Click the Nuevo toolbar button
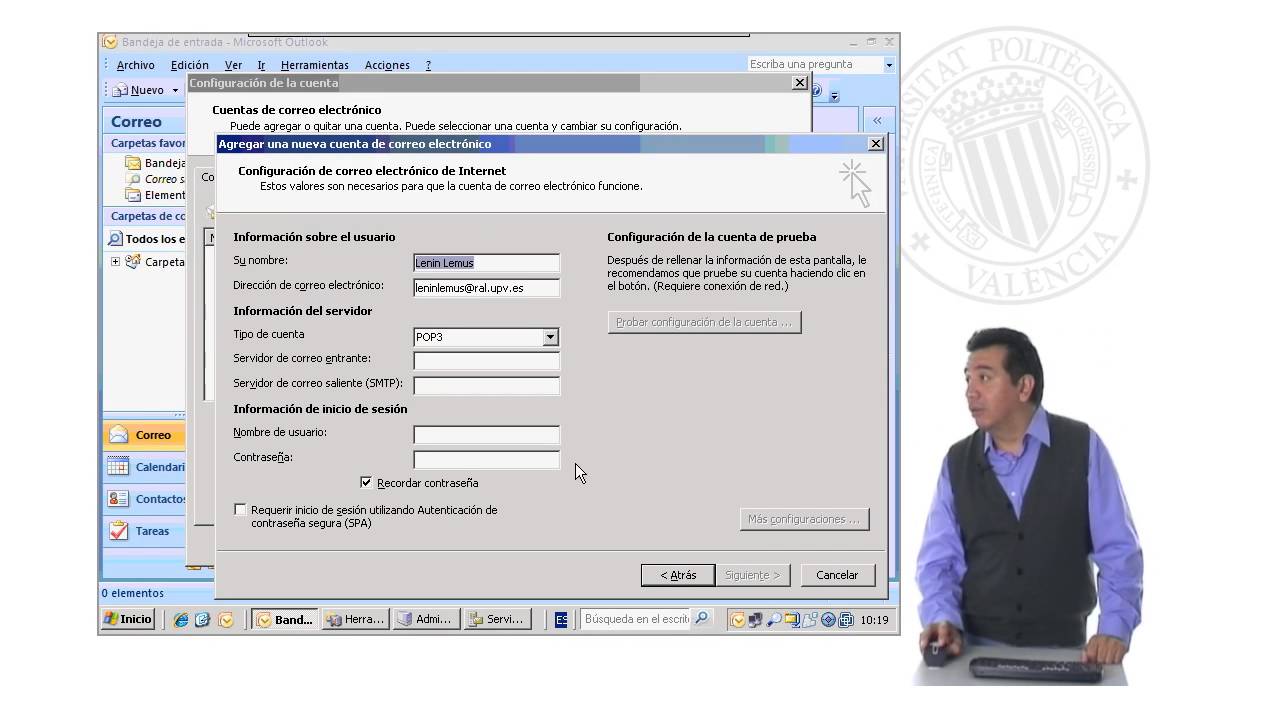The image size is (1280, 720). point(139,90)
